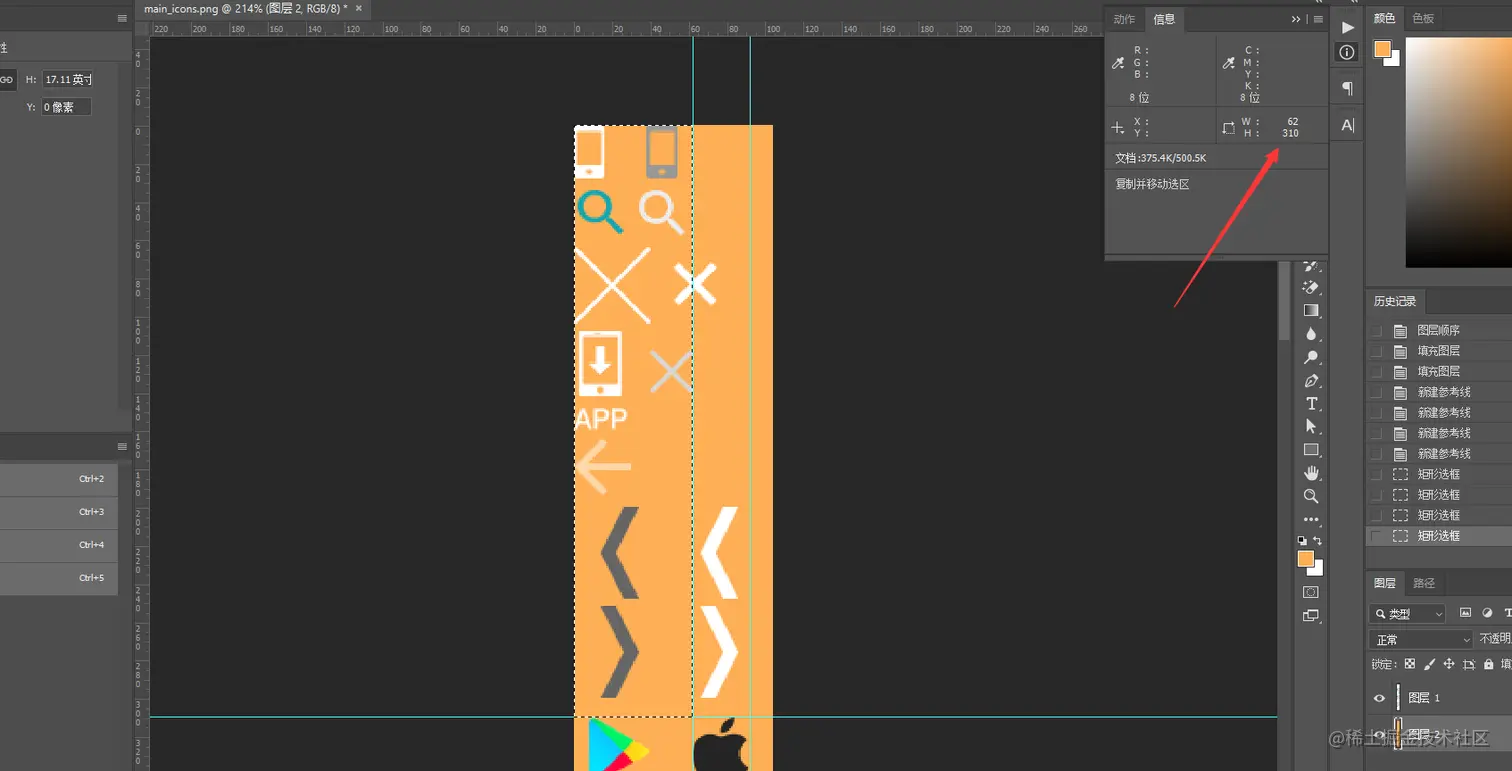Click the History Brush tool
The height and width of the screenshot is (771, 1512).
coord(1311,266)
